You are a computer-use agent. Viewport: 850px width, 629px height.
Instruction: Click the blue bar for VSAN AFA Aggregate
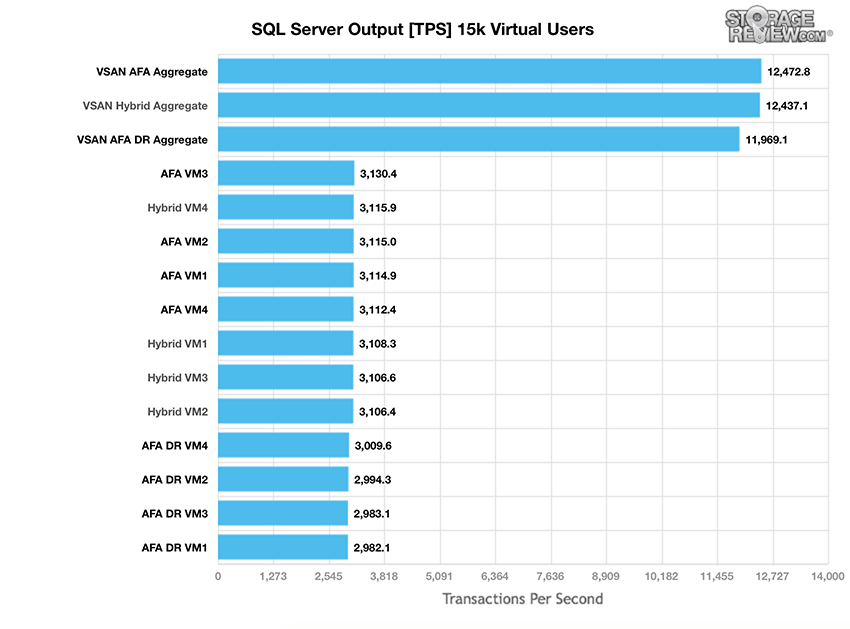490,72
